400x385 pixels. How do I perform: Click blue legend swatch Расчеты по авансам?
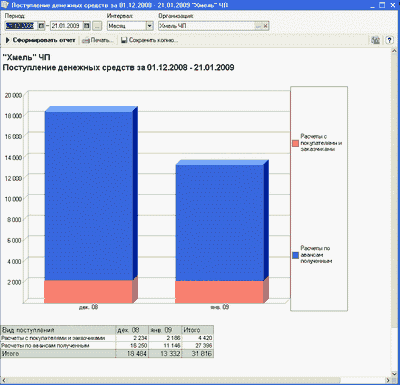coord(295,255)
